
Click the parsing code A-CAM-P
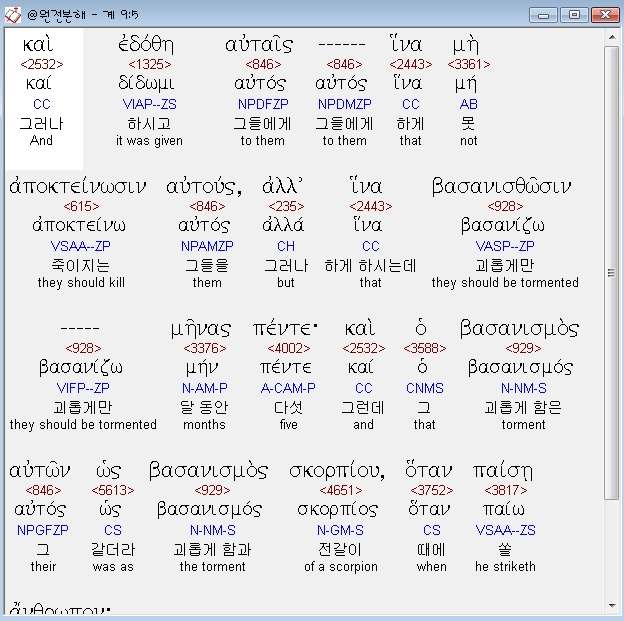point(288,388)
